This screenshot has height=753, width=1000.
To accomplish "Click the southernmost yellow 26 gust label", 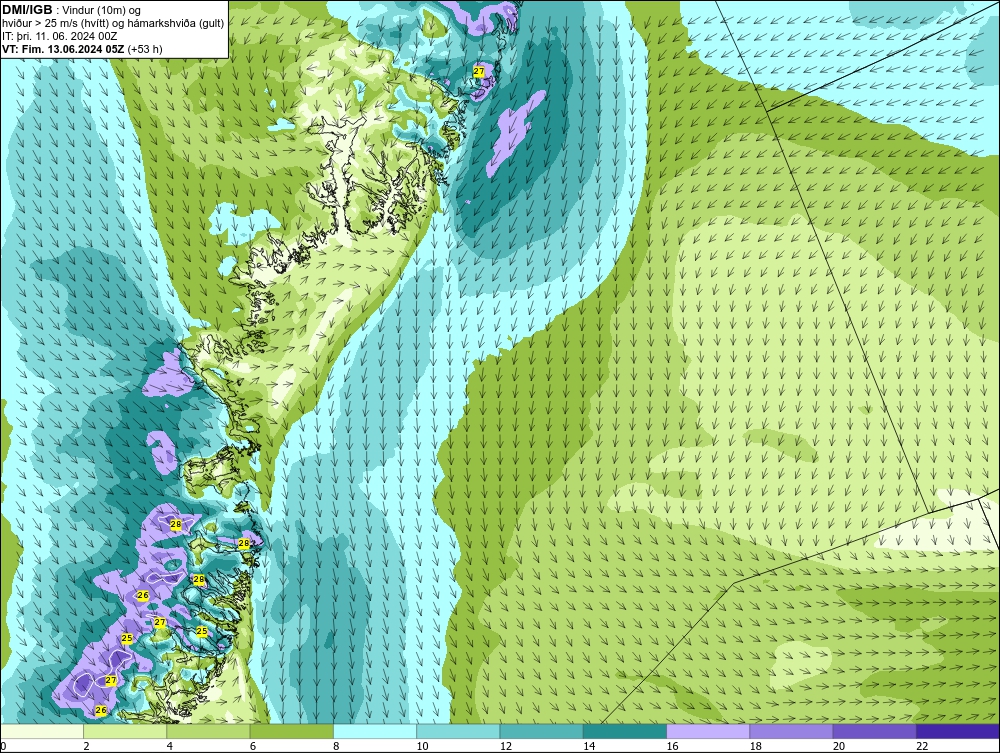I will (101, 710).
